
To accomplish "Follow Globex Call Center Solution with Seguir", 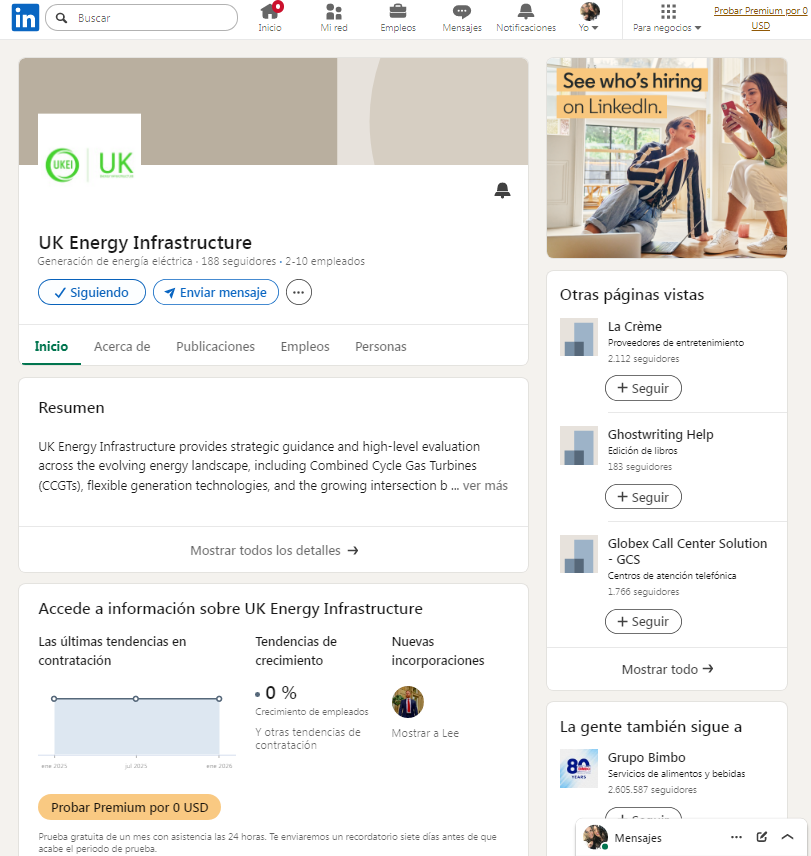I will pos(643,621).
